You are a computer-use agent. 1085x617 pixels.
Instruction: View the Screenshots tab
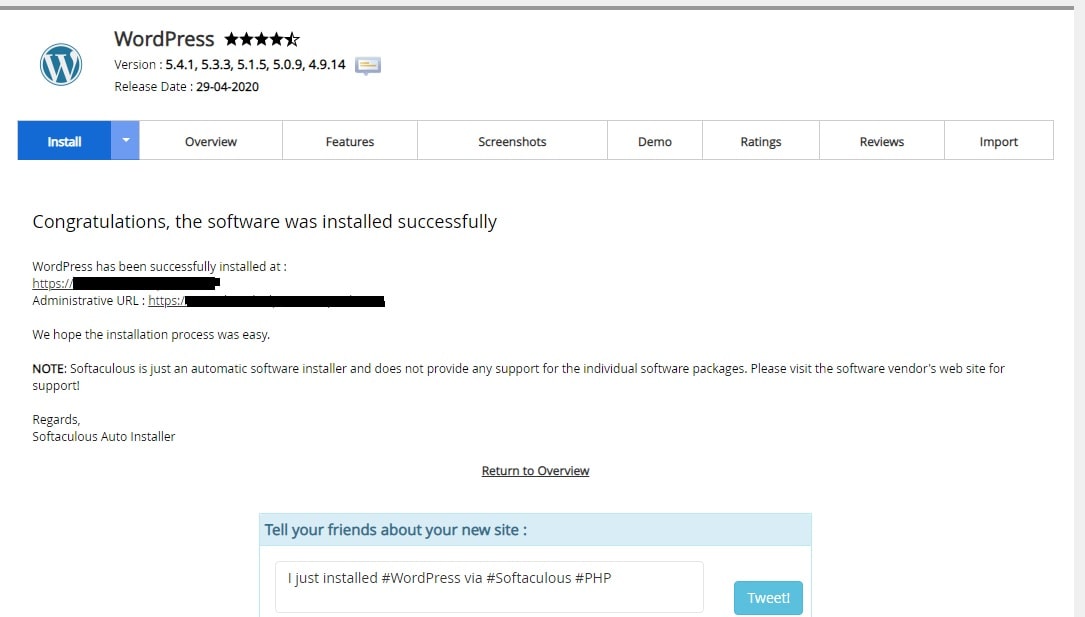513,140
